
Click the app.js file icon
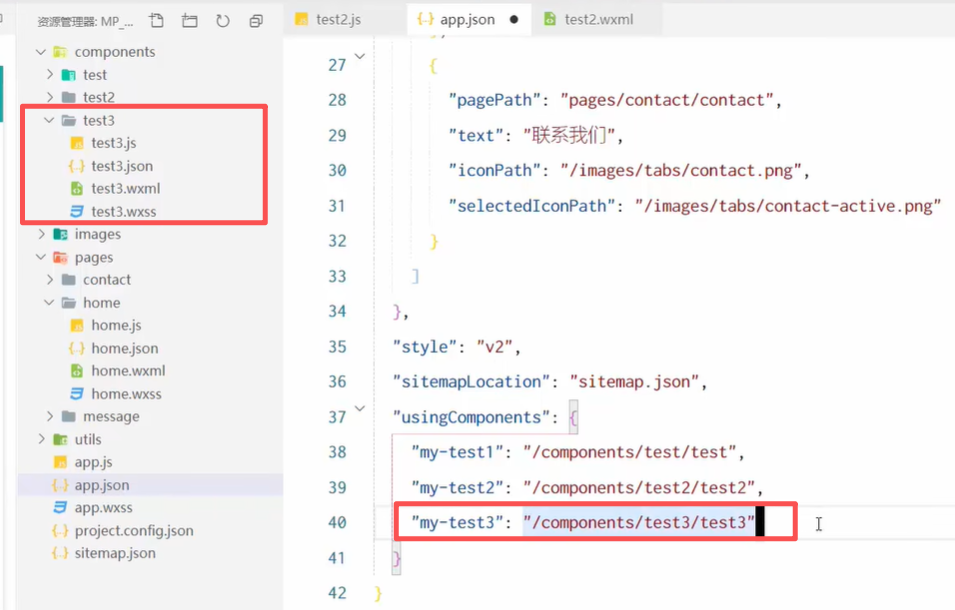click(60, 462)
